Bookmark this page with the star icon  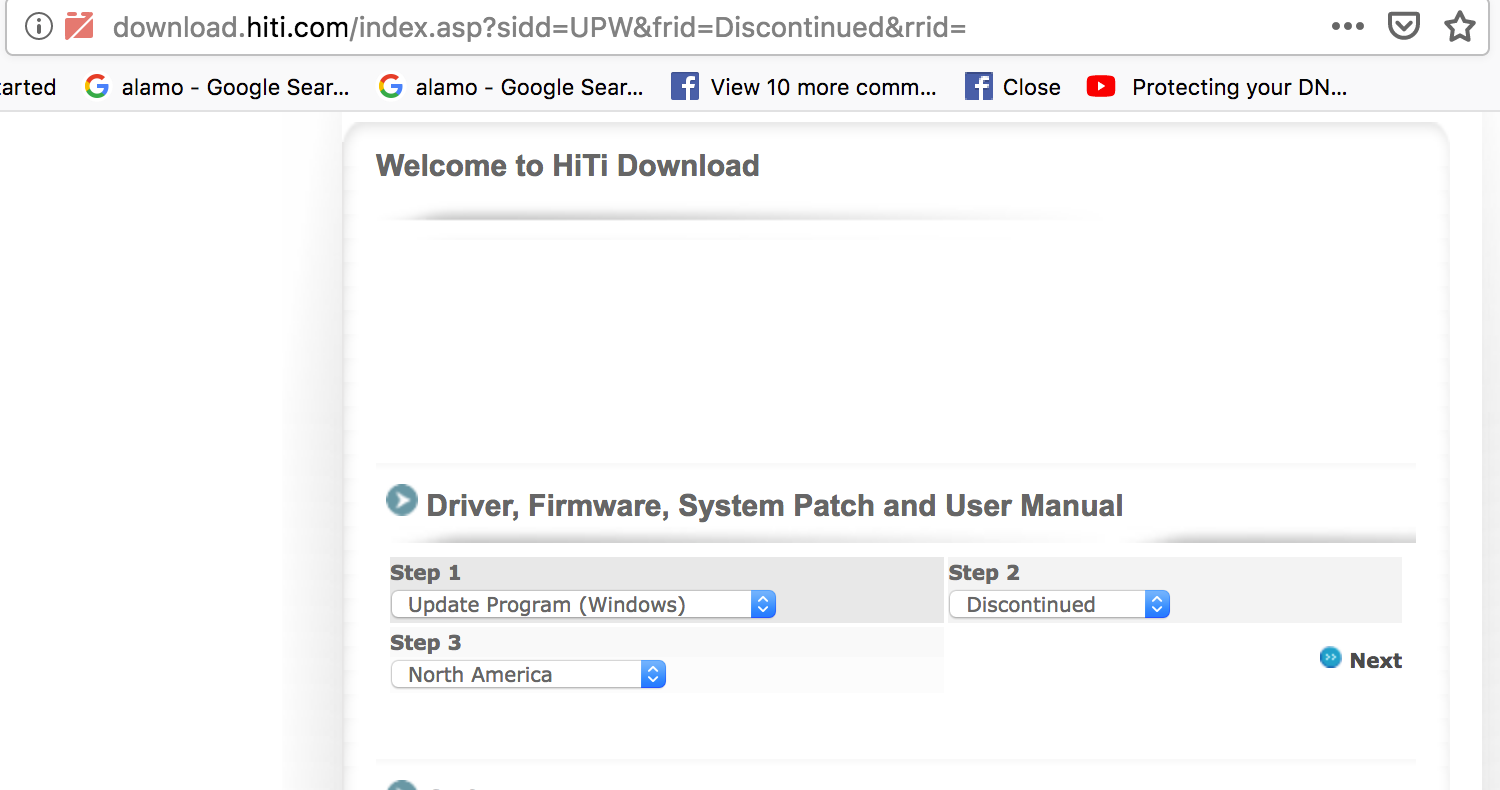[1460, 26]
